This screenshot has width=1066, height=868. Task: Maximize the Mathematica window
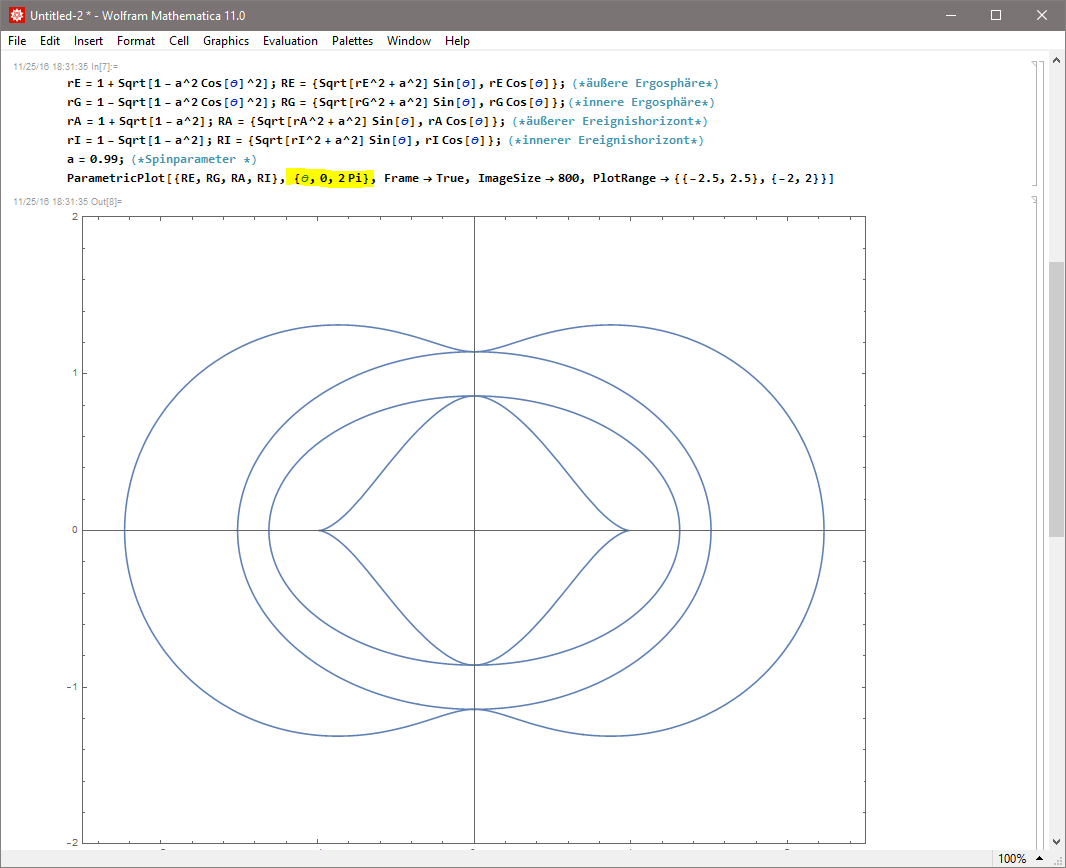point(996,16)
